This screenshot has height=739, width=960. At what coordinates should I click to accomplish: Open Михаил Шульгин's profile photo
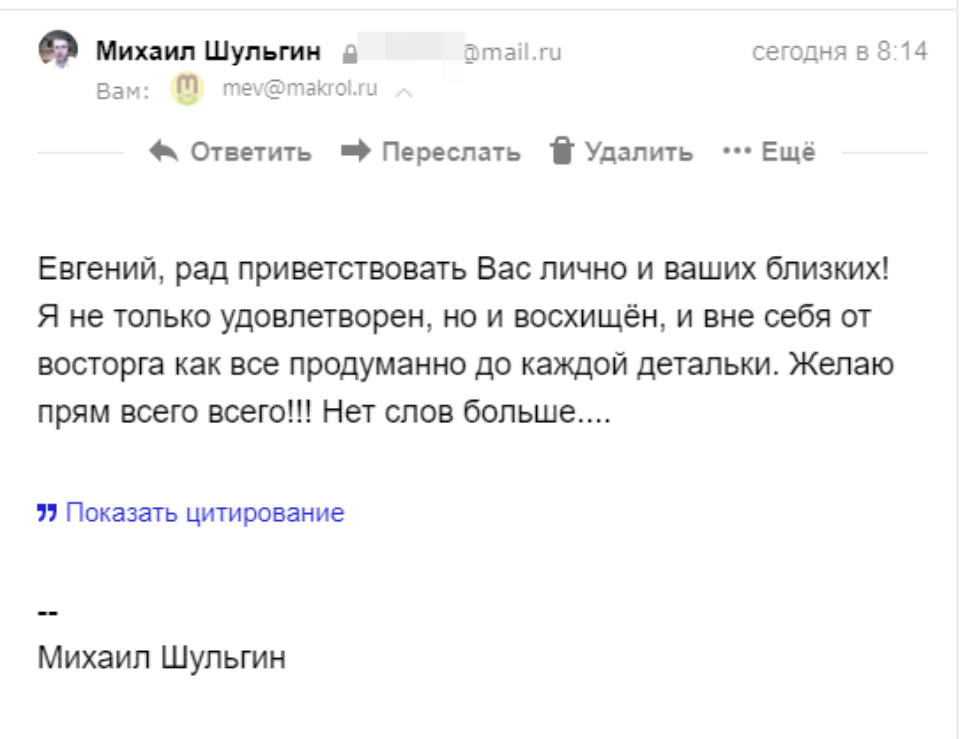(58, 50)
